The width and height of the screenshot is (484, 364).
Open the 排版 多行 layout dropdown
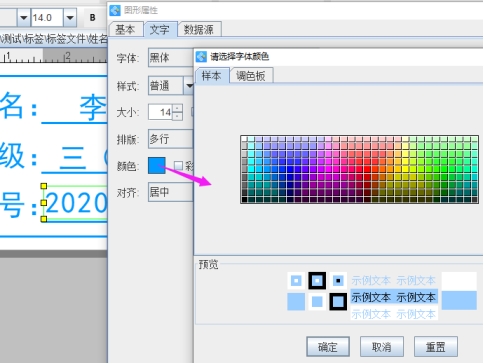[x=171, y=139]
